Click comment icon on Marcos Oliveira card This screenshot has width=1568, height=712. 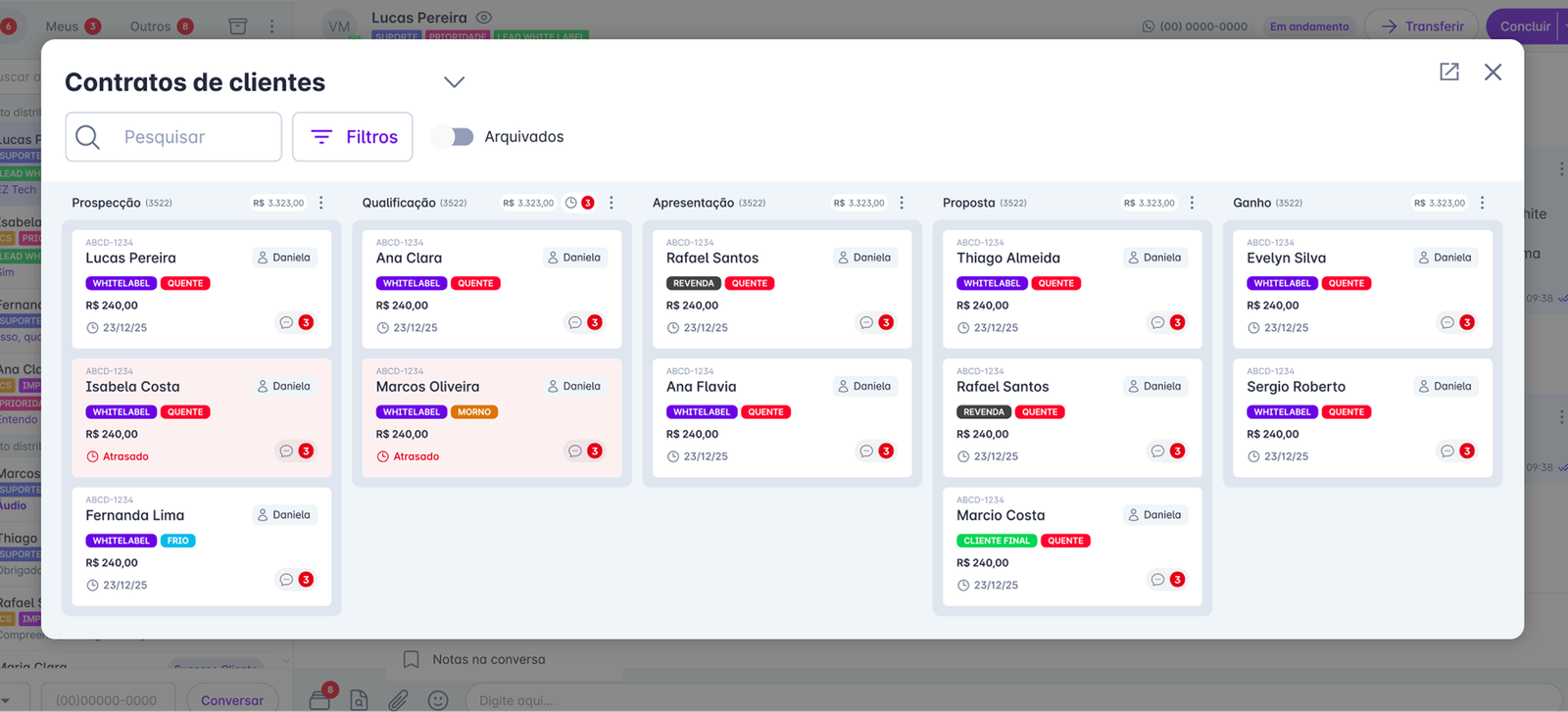tap(575, 451)
